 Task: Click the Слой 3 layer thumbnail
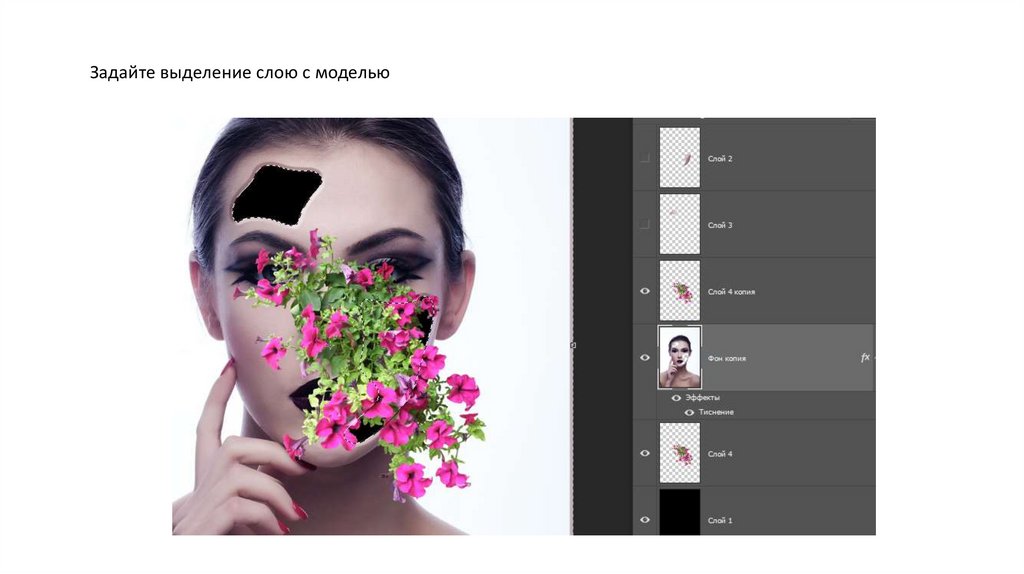680,225
